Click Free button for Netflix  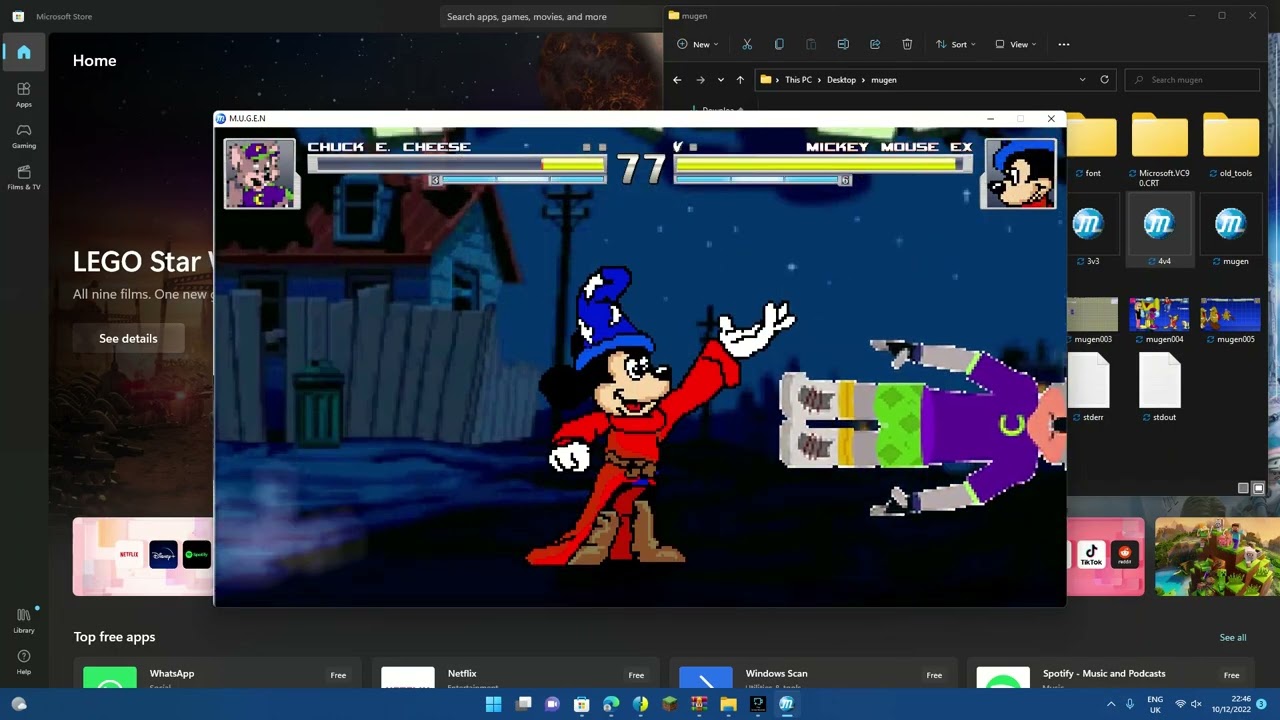tap(636, 675)
